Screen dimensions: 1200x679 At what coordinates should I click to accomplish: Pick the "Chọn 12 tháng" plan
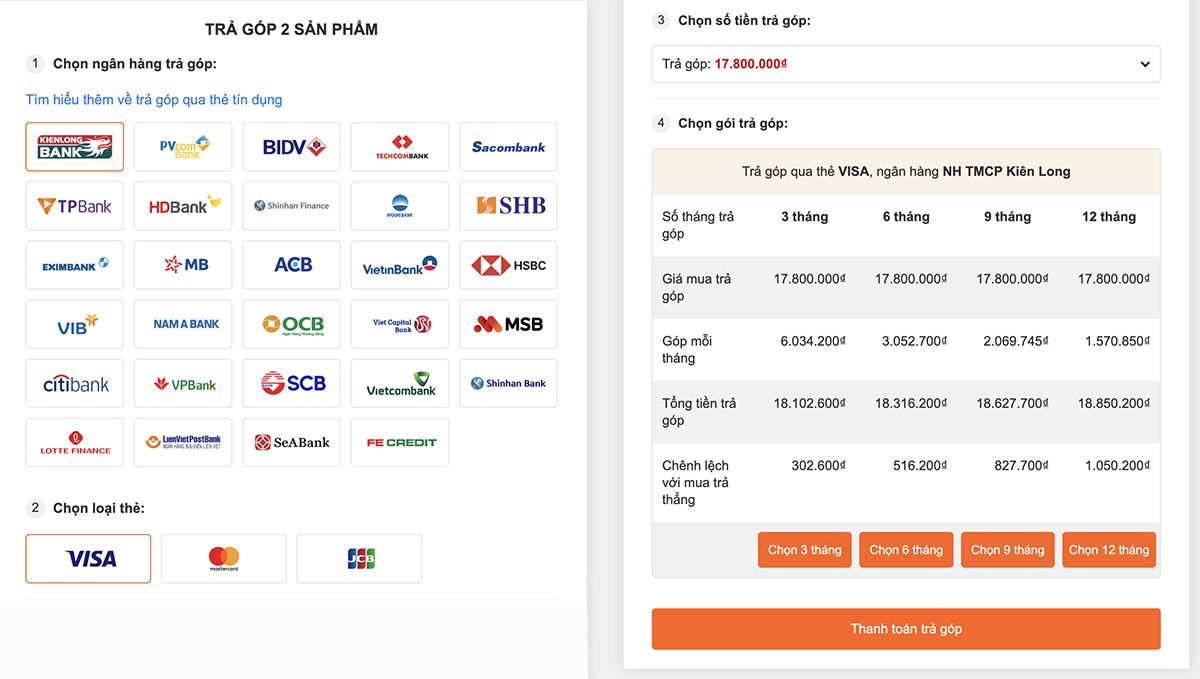(x=1109, y=550)
